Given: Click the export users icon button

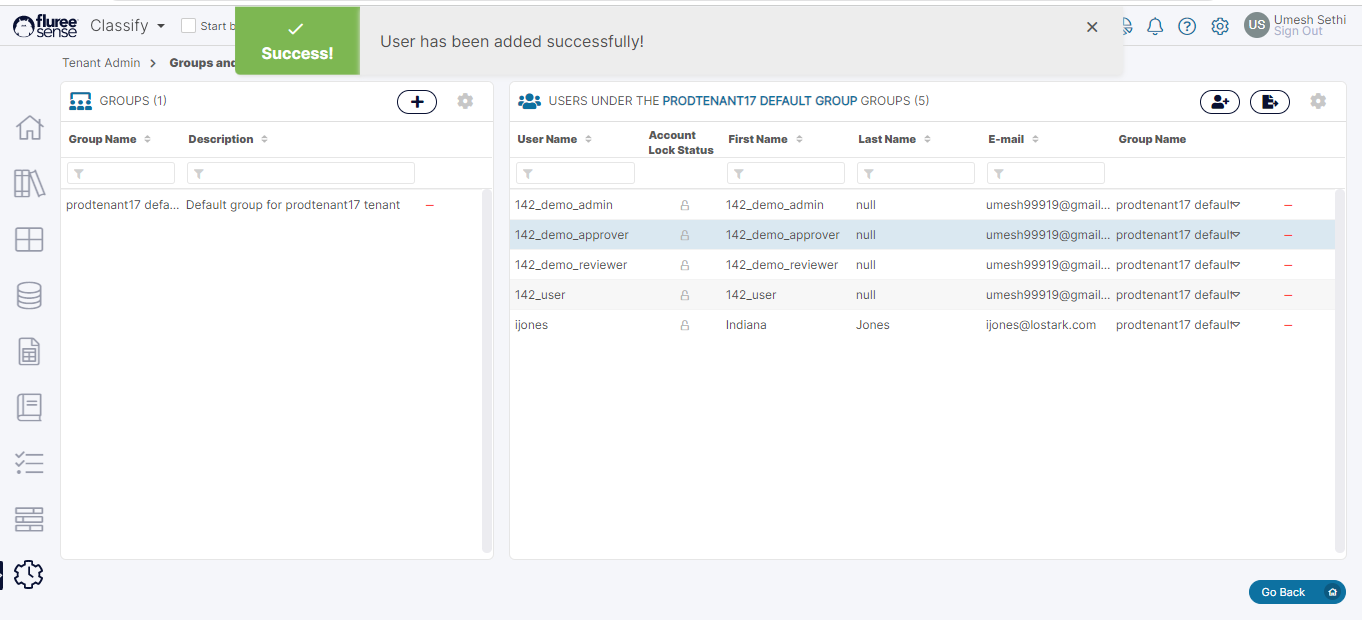Looking at the screenshot, I should 1269,101.
